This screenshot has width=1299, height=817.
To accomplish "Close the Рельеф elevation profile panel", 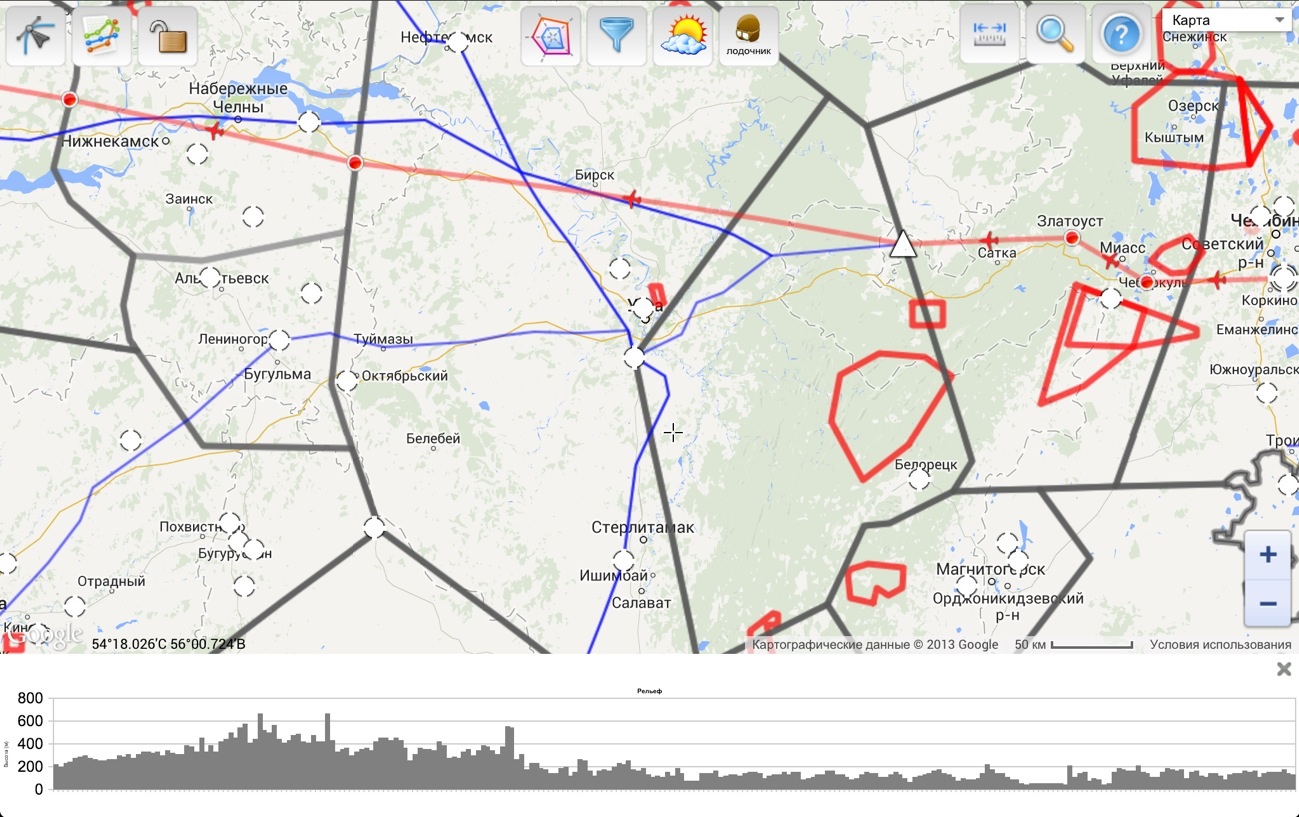I will pos(1284,669).
